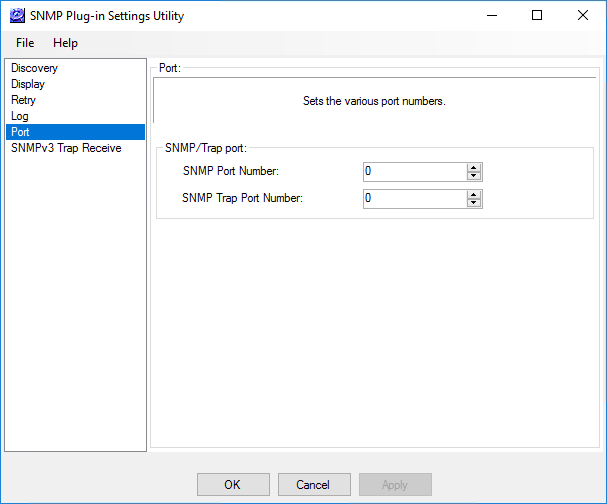This screenshot has width=607, height=504.
Task: Open the Retry settings category
Action: tap(24, 100)
